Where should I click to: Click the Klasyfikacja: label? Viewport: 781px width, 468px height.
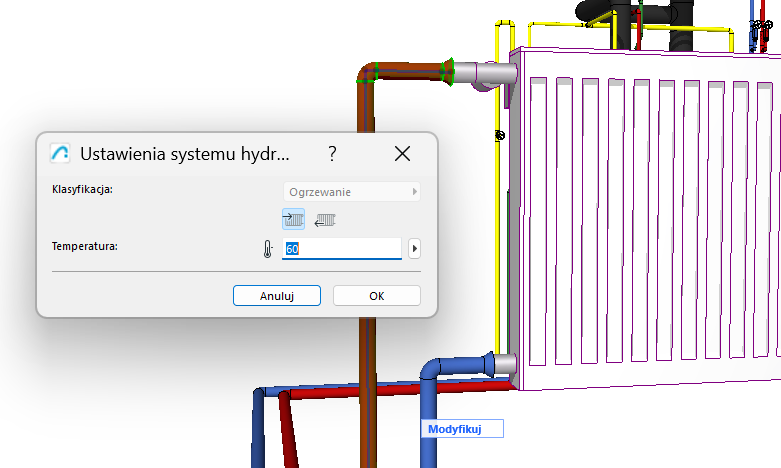pyautogui.click(x=83, y=189)
